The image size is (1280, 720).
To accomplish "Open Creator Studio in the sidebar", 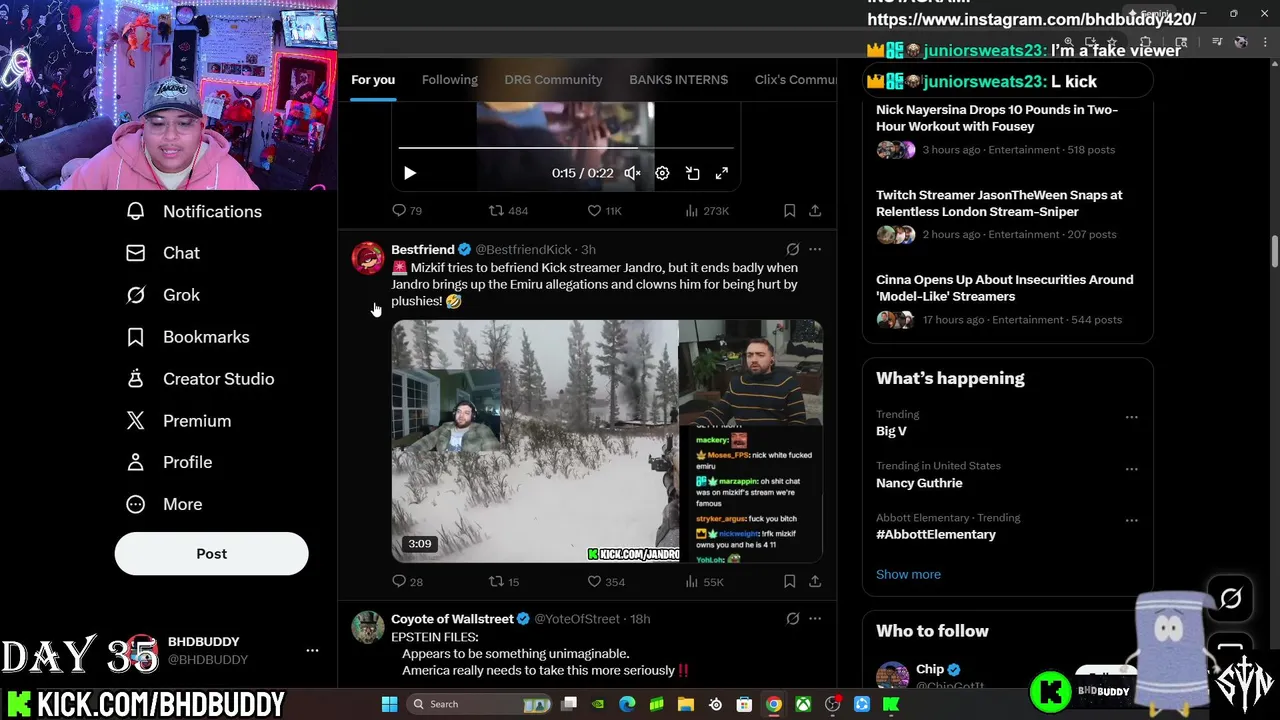I will tap(200, 379).
